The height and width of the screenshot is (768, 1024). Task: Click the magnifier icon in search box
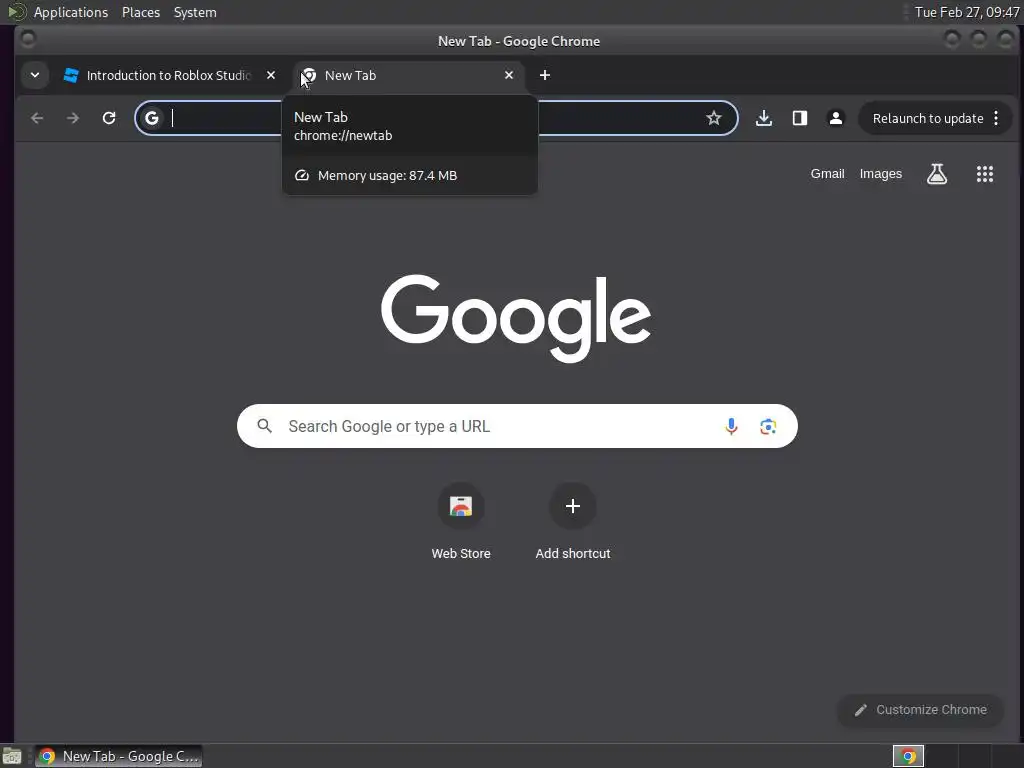tap(264, 426)
